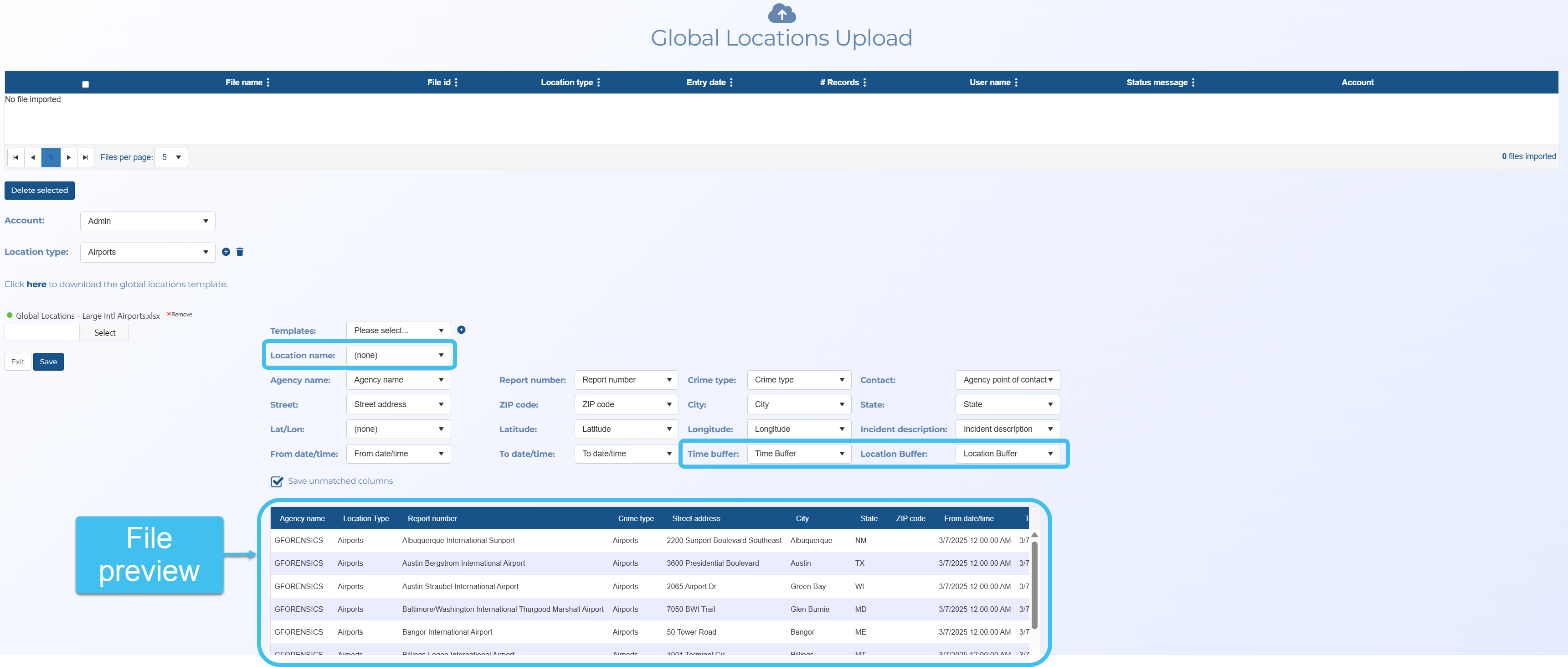
Task: Go to the next page of files
Action: tap(69, 157)
